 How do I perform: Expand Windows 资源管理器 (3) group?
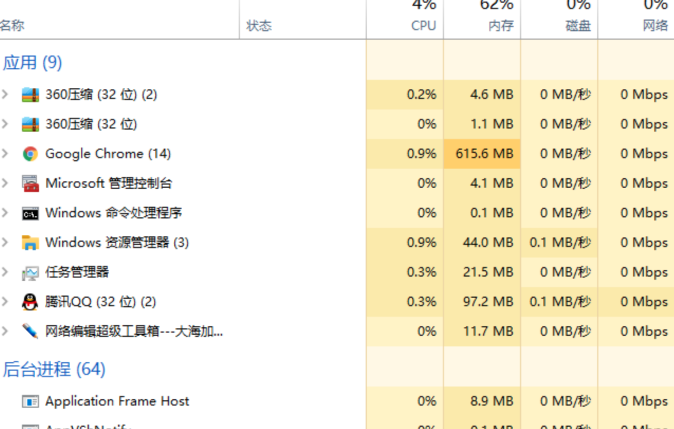(x=5, y=242)
